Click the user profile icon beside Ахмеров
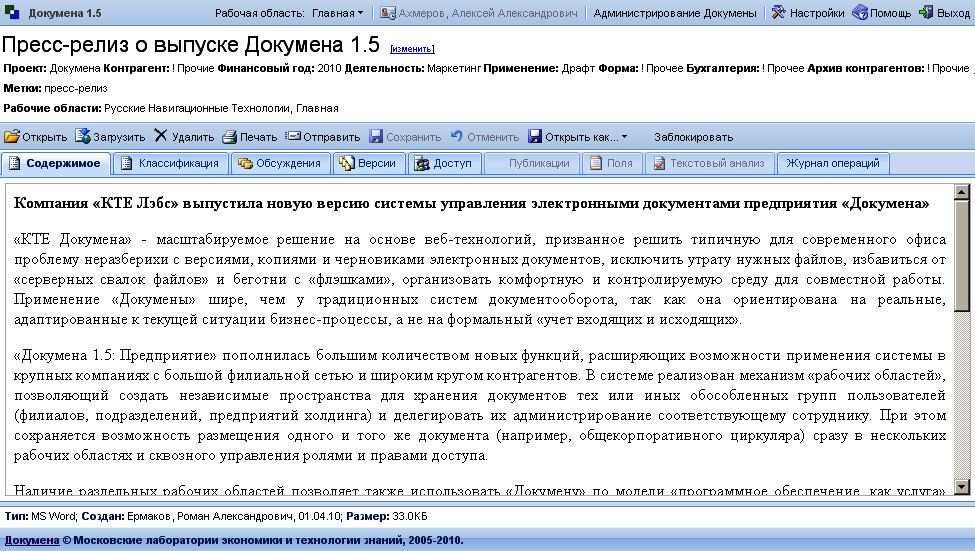The image size is (975, 551). click(x=388, y=12)
